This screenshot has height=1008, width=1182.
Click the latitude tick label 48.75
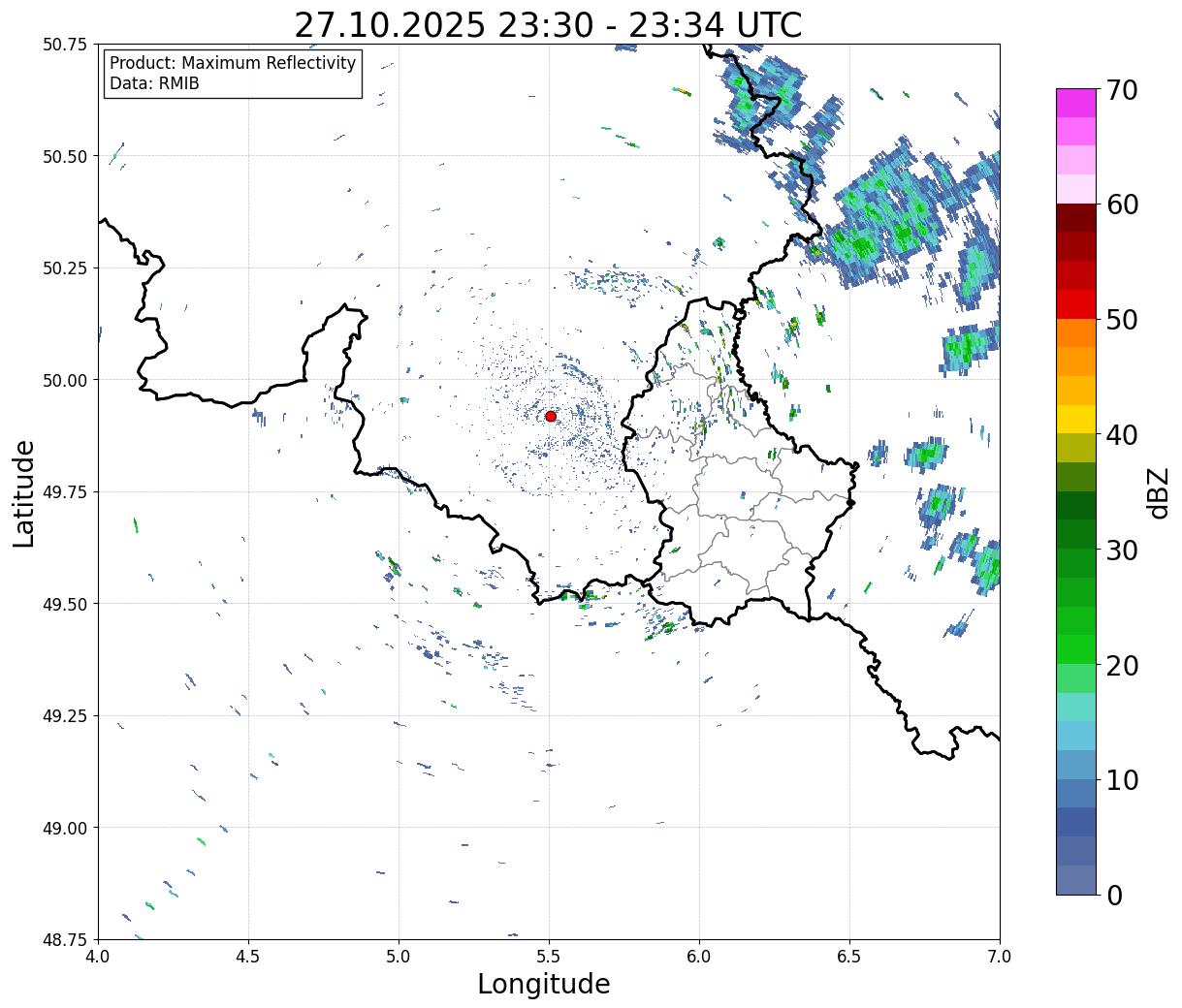click(65, 939)
